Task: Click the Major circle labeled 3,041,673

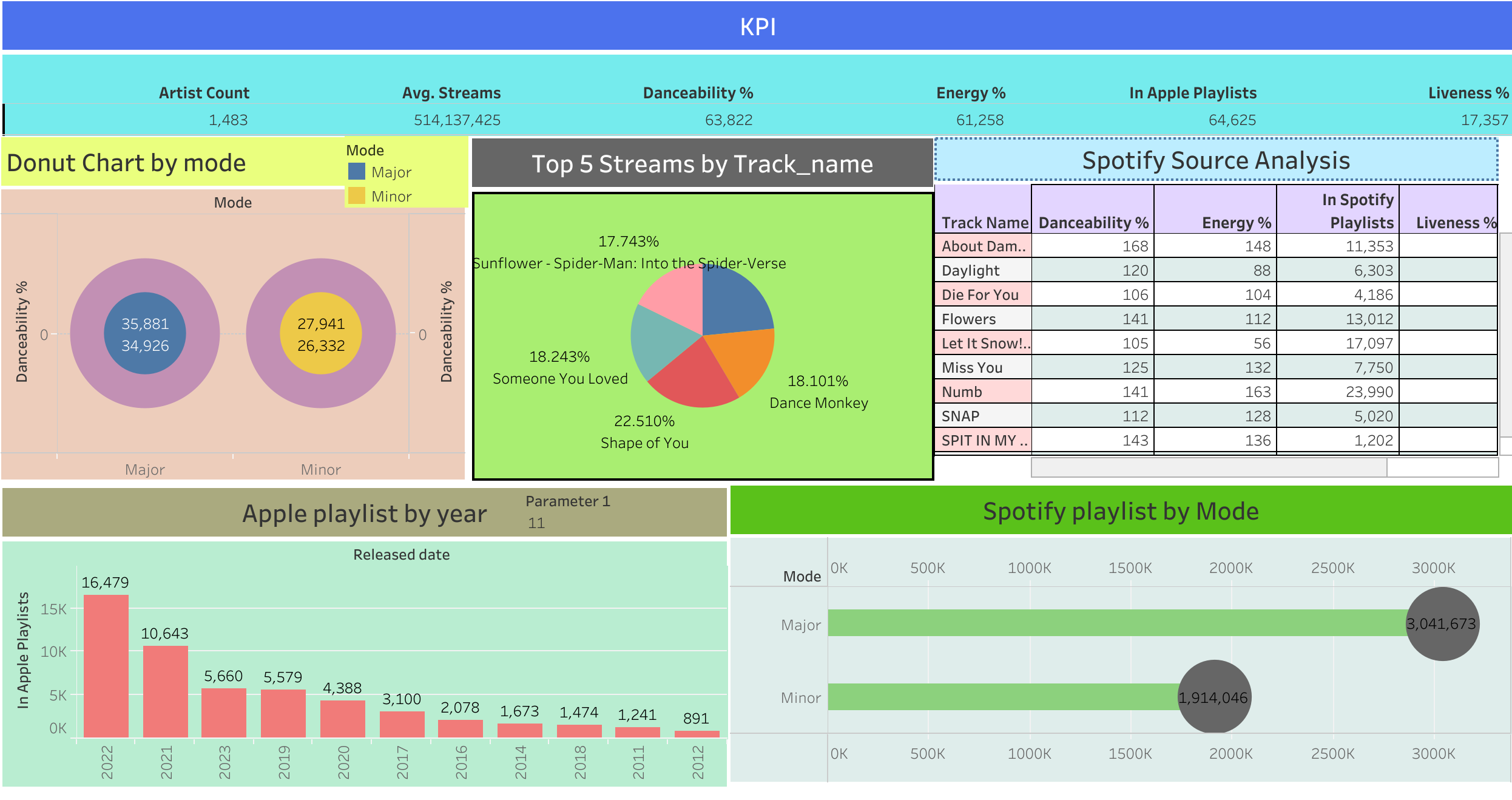Action: coord(1442,623)
